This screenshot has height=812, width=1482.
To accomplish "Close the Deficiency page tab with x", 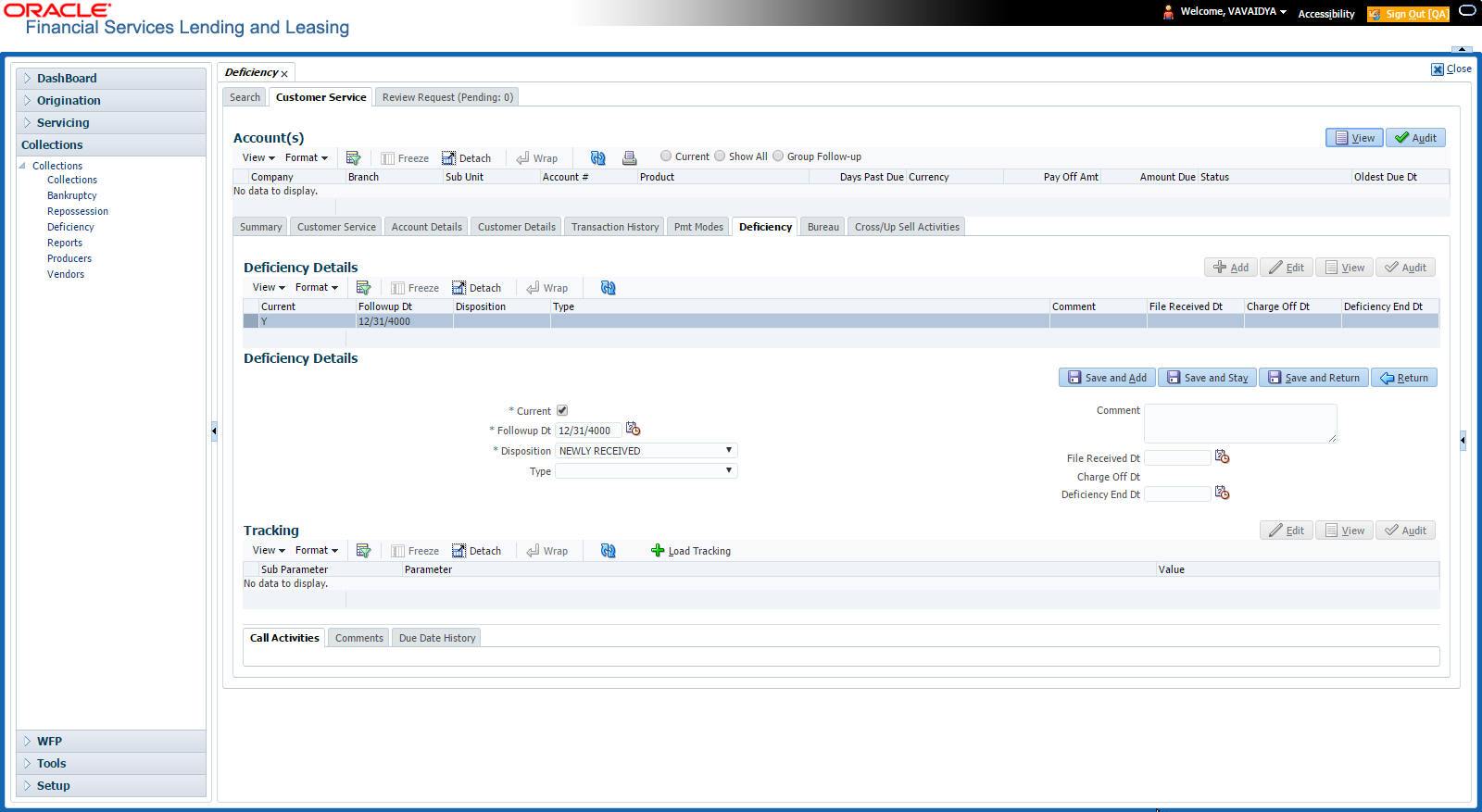I will click(x=284, y=73).
